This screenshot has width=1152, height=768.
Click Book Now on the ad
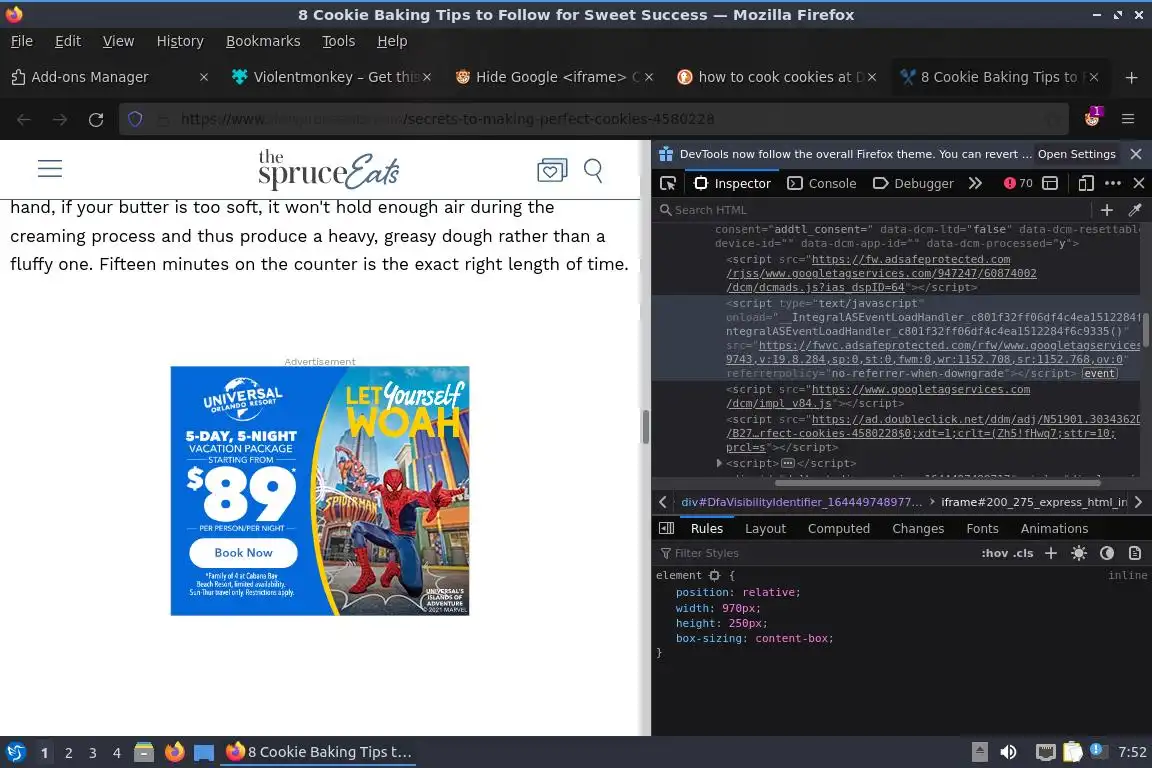[243, 553]
